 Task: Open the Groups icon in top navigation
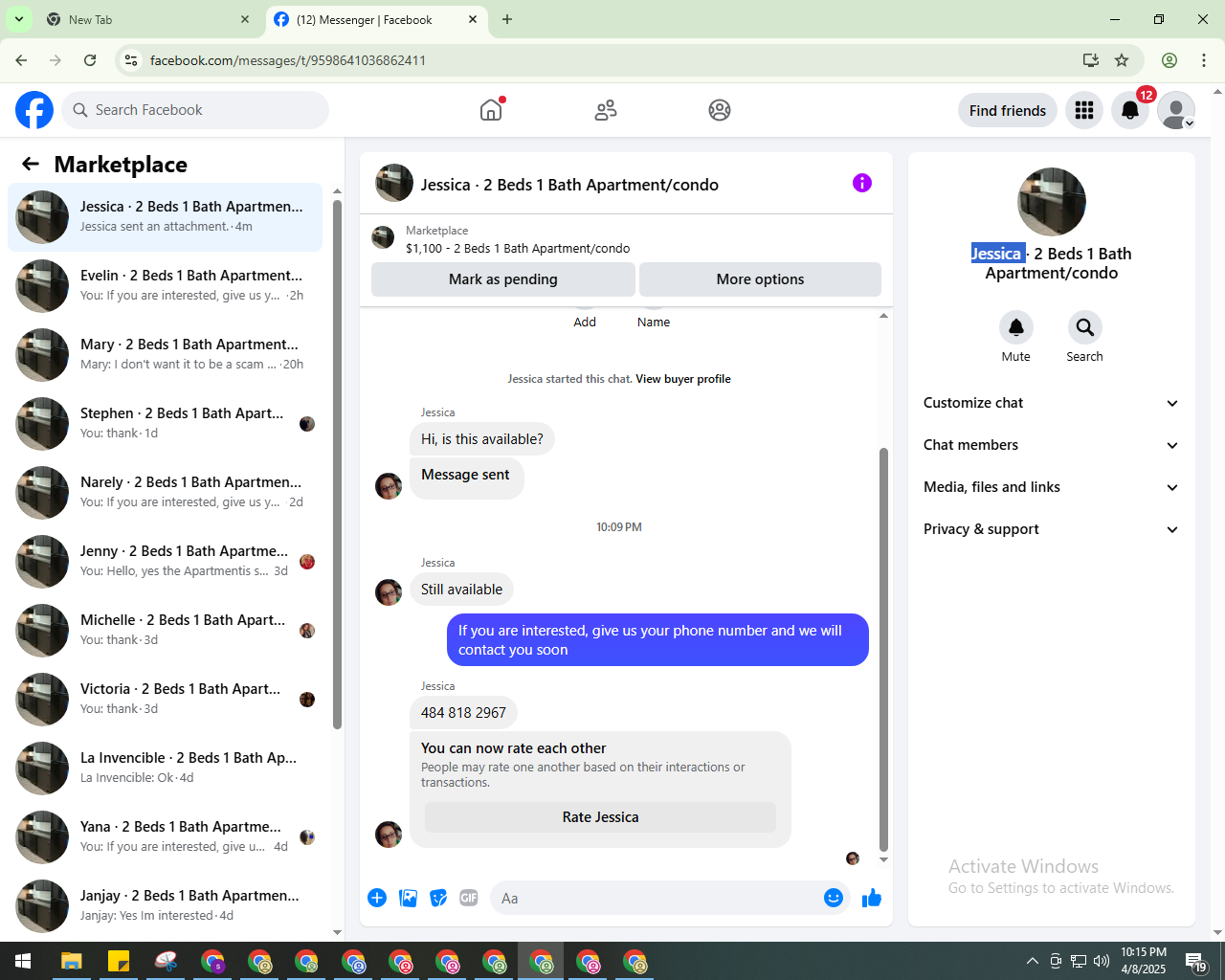pos(720,110)
